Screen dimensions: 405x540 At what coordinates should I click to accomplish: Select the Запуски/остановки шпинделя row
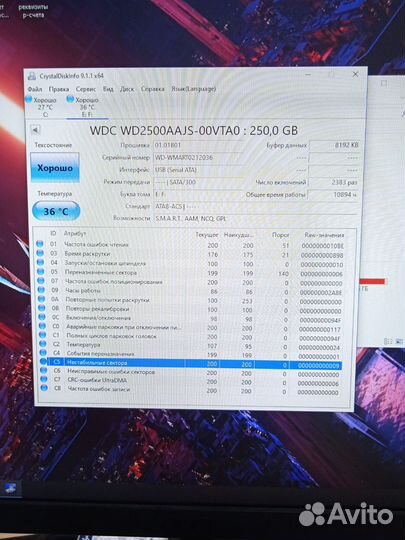(x=190, y=263)
